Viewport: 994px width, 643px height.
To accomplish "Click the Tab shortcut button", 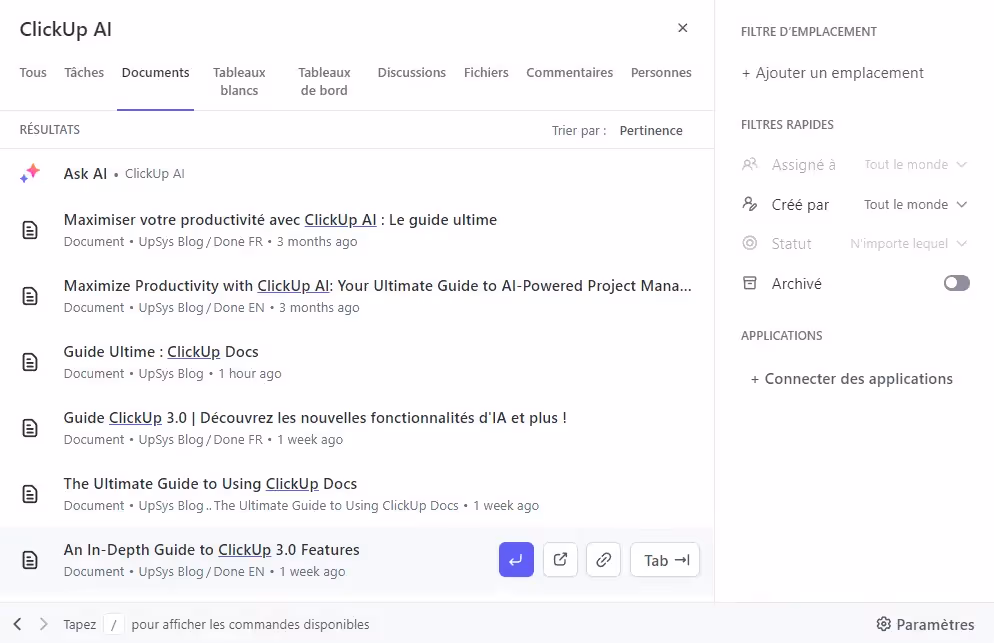I will (665, 560).
